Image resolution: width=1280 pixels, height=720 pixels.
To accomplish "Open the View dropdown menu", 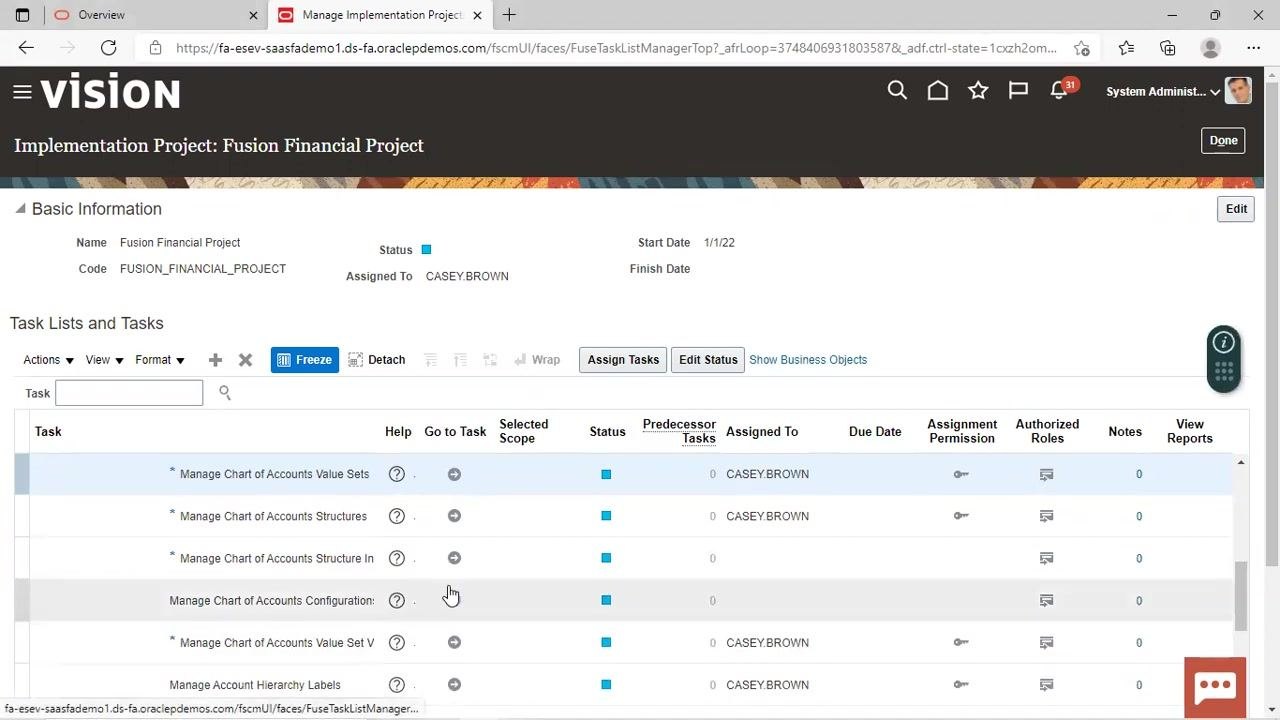I will click(x=104, y=360).
